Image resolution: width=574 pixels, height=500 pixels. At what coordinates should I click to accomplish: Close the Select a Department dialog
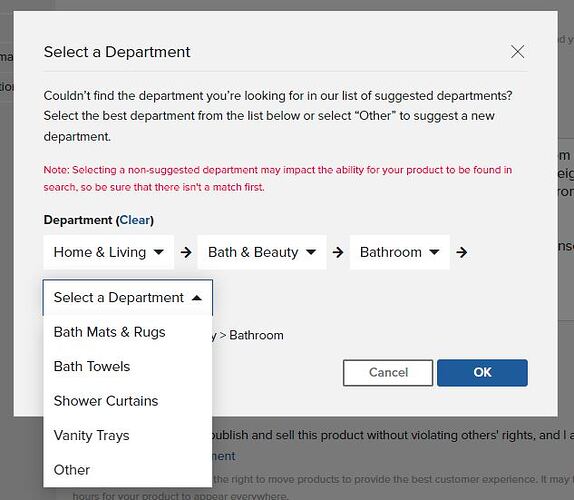517,52
